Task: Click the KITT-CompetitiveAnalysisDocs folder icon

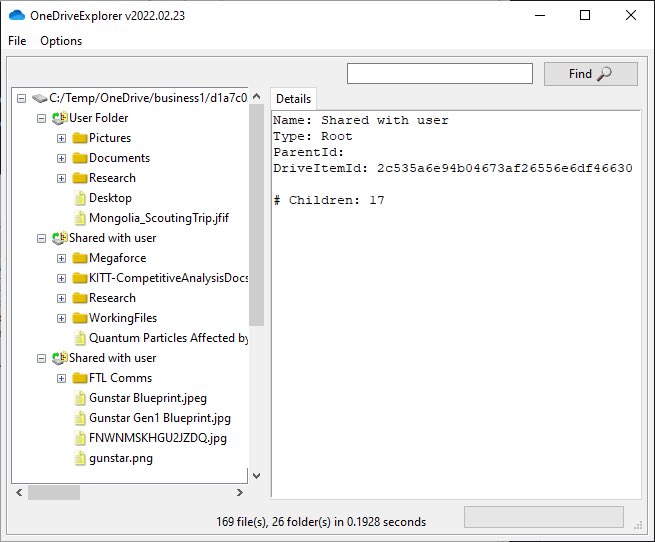Action: tap(79, 278)
